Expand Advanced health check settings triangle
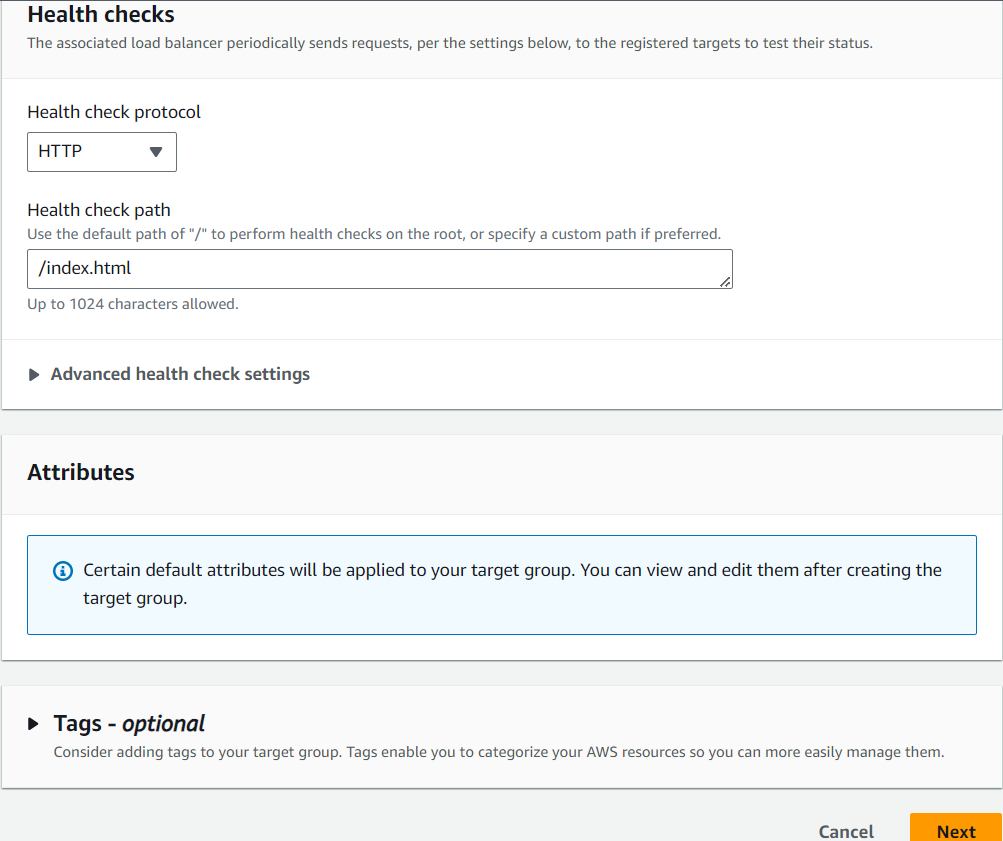Viewport: 1003px width, 841px height. pos(34,375)
